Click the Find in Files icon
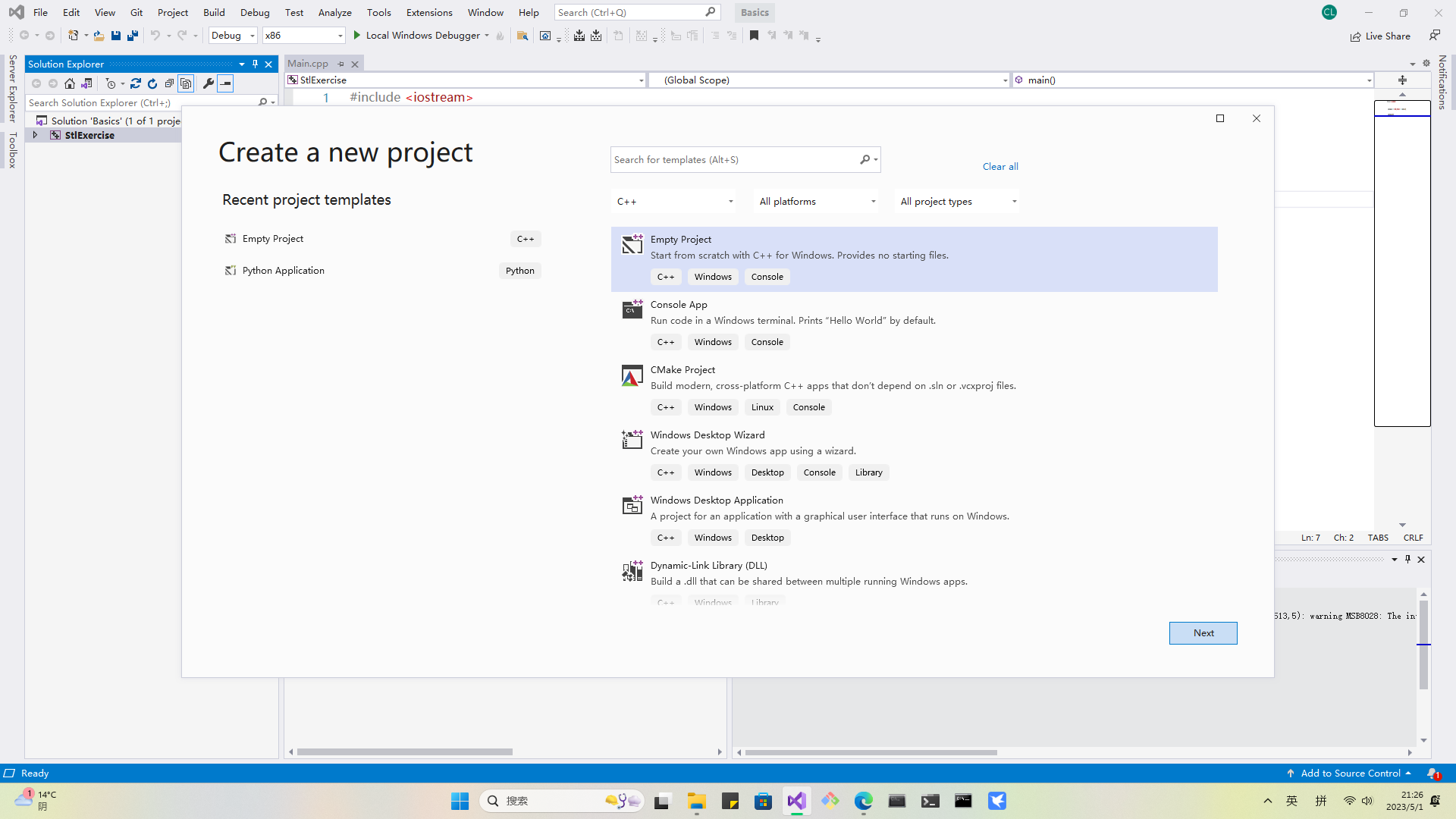This screenshot has height=819, width=1456. (x=522, y=36)
